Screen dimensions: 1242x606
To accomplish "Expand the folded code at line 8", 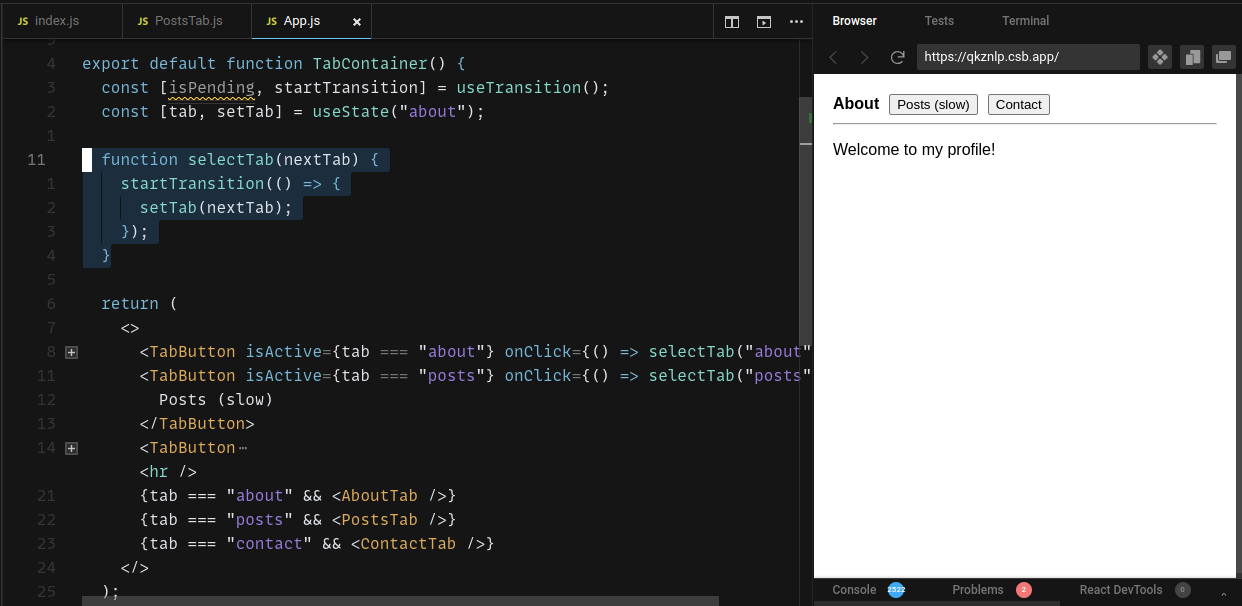I will (71, 352).
